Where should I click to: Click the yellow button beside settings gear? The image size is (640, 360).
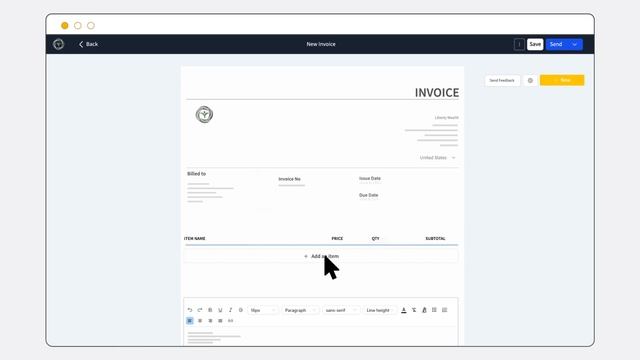click(x=562, y=80)
